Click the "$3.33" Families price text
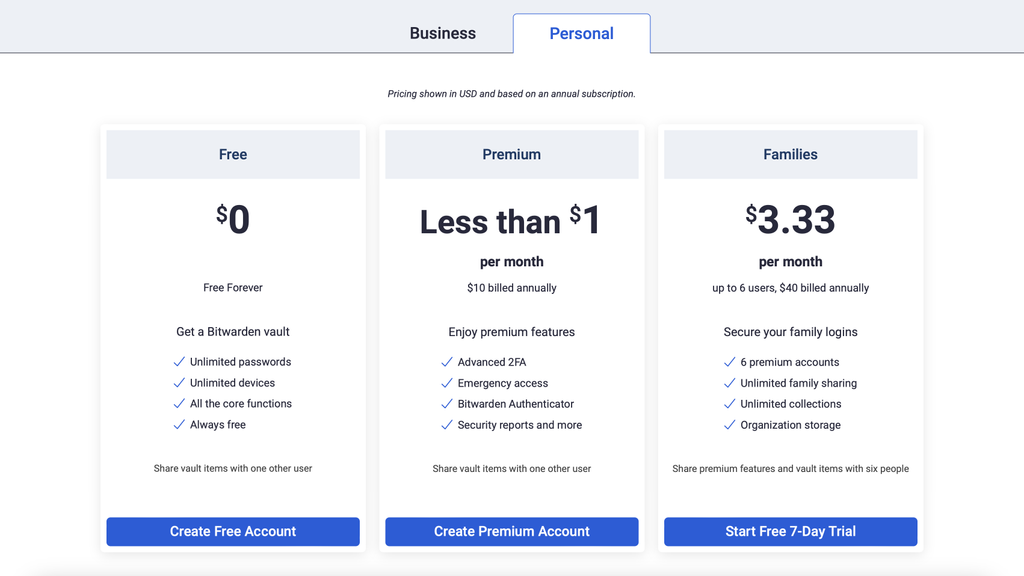The image size is (1024, 576). pos(790,220)
